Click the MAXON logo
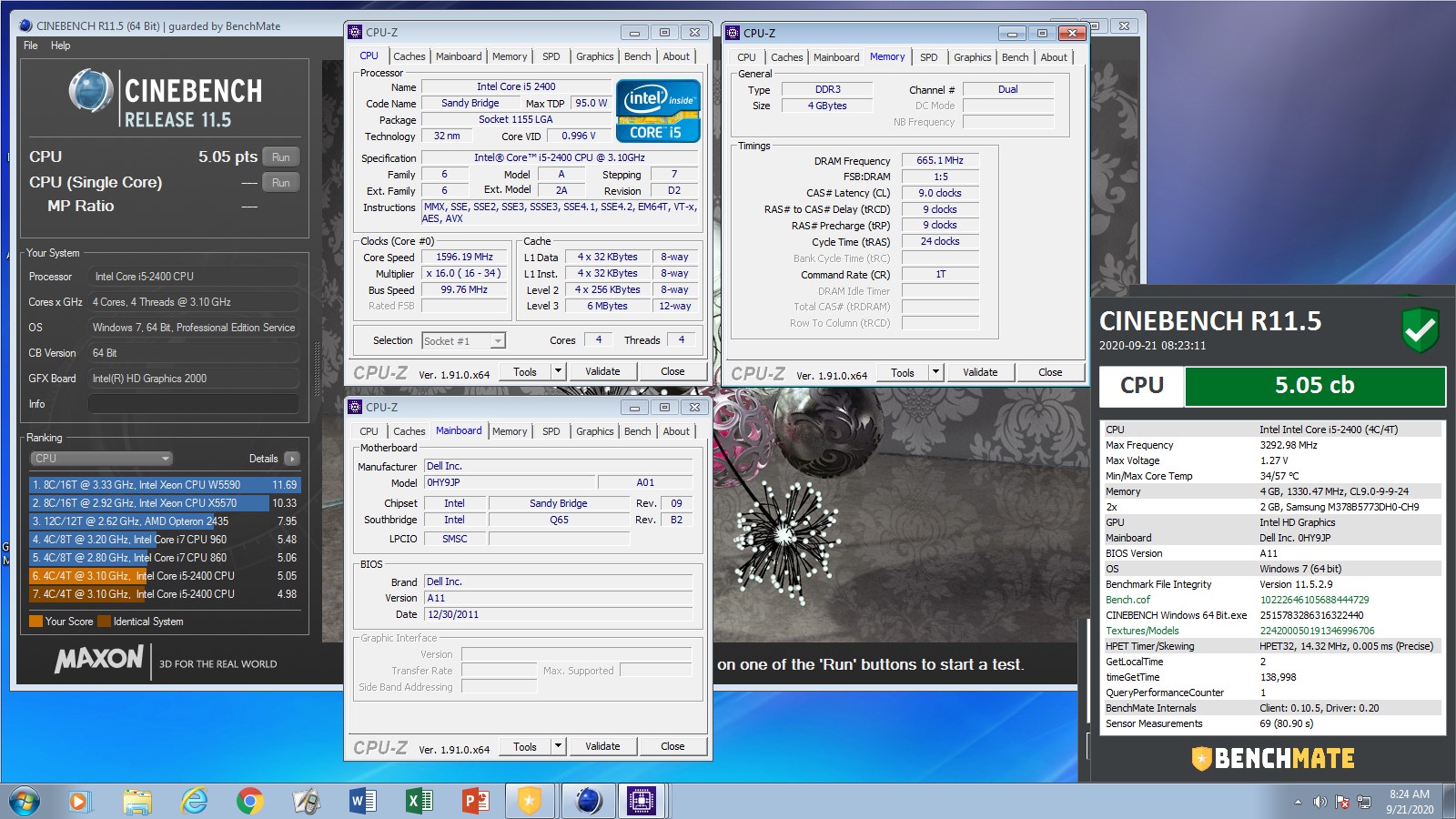The image size is (1456, 819). pyautogui.click(x=98, y=659)
